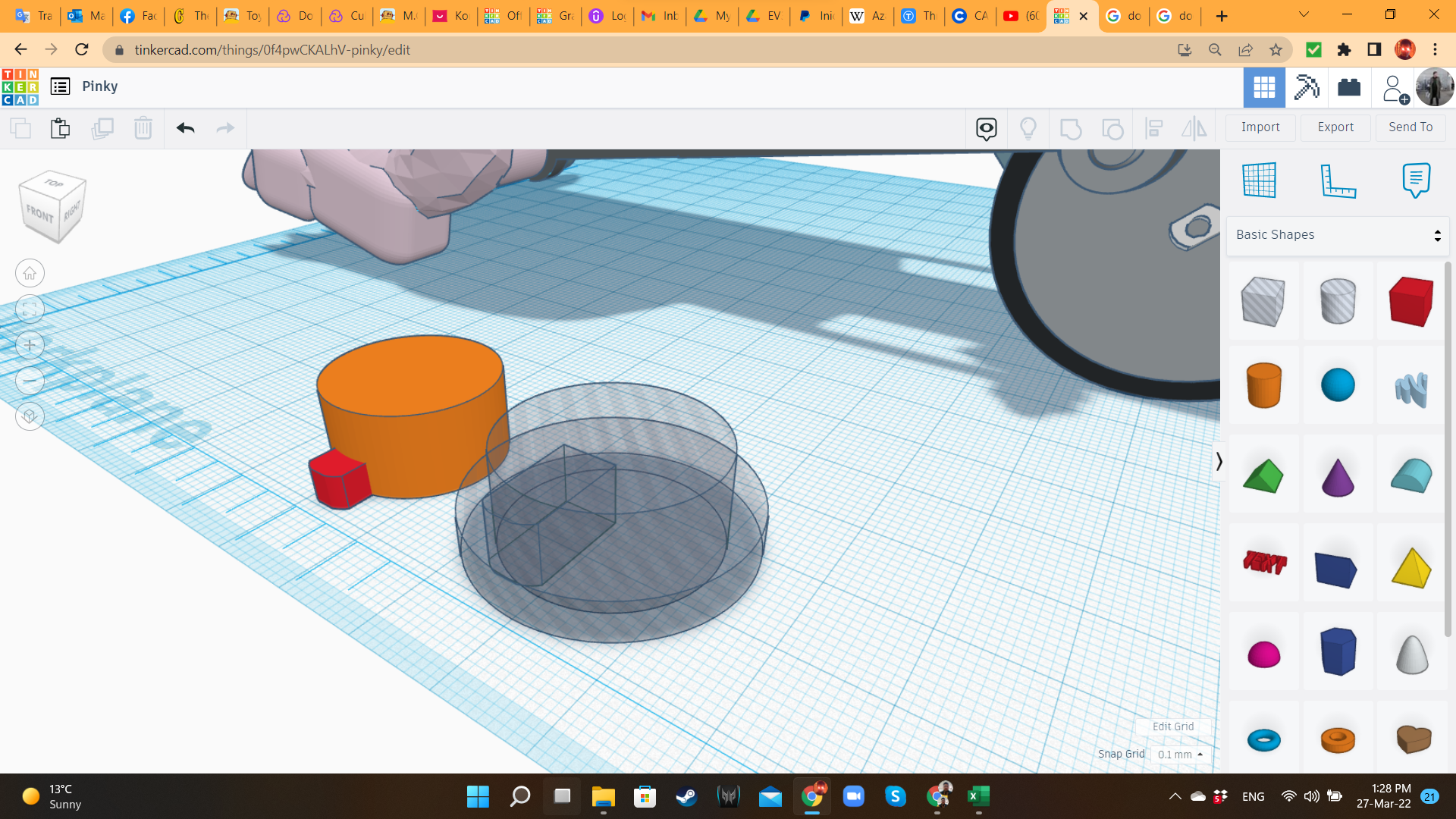Open the designs list menu icon
Image resolution: width=1456 pixels, height=819 pixels.
(x=60, y=86)
